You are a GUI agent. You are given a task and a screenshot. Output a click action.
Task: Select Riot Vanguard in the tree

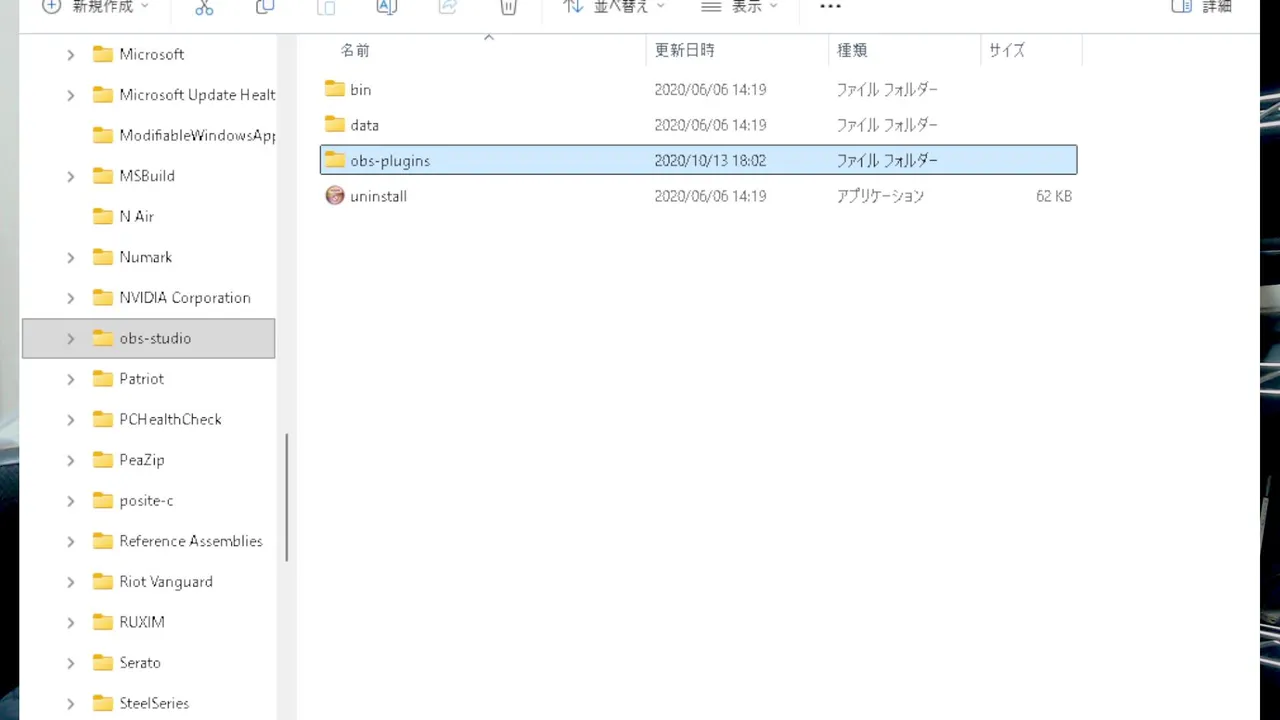click(166, 582)
